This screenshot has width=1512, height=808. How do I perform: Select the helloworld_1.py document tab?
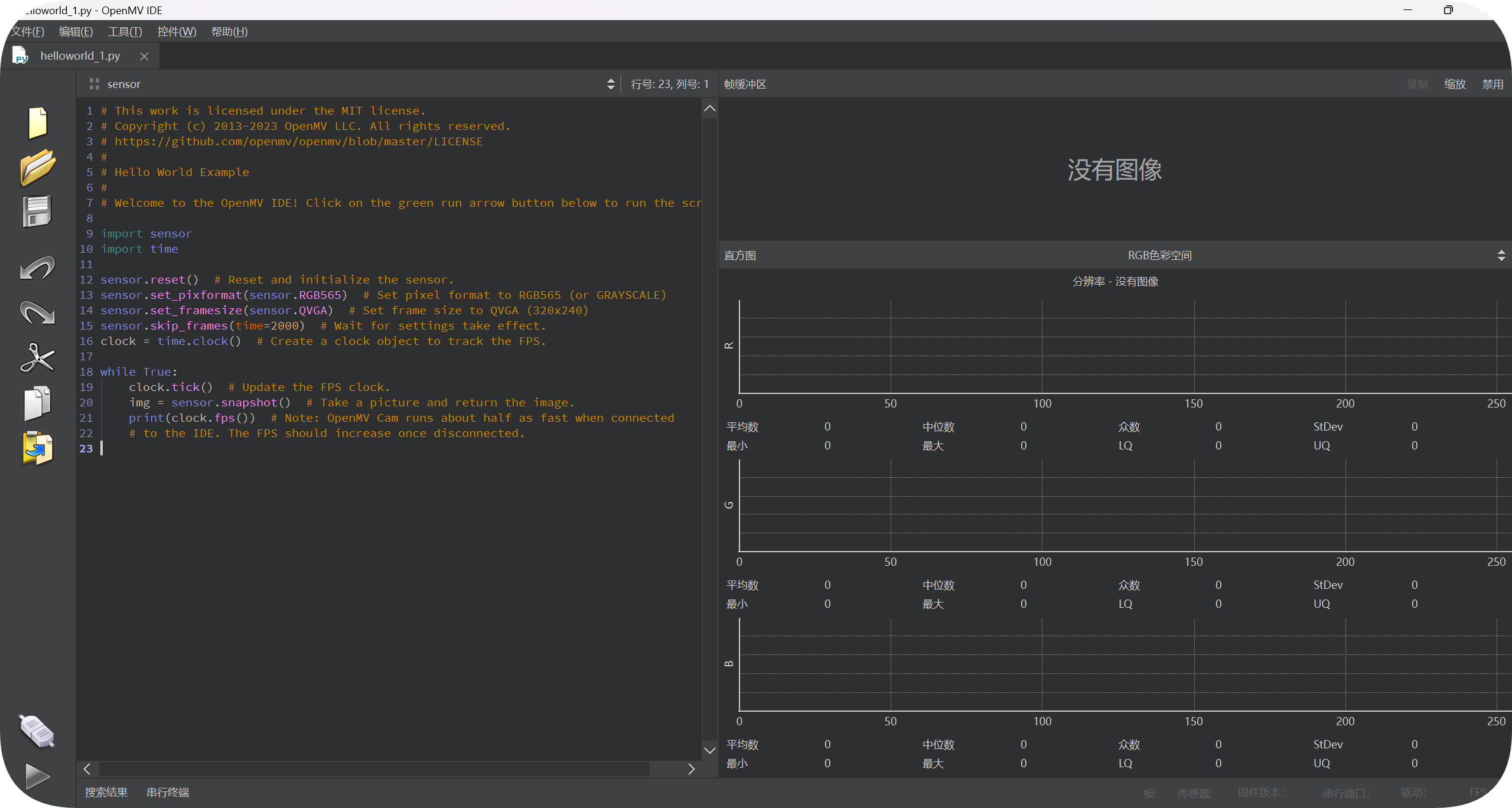coord(80,56)
